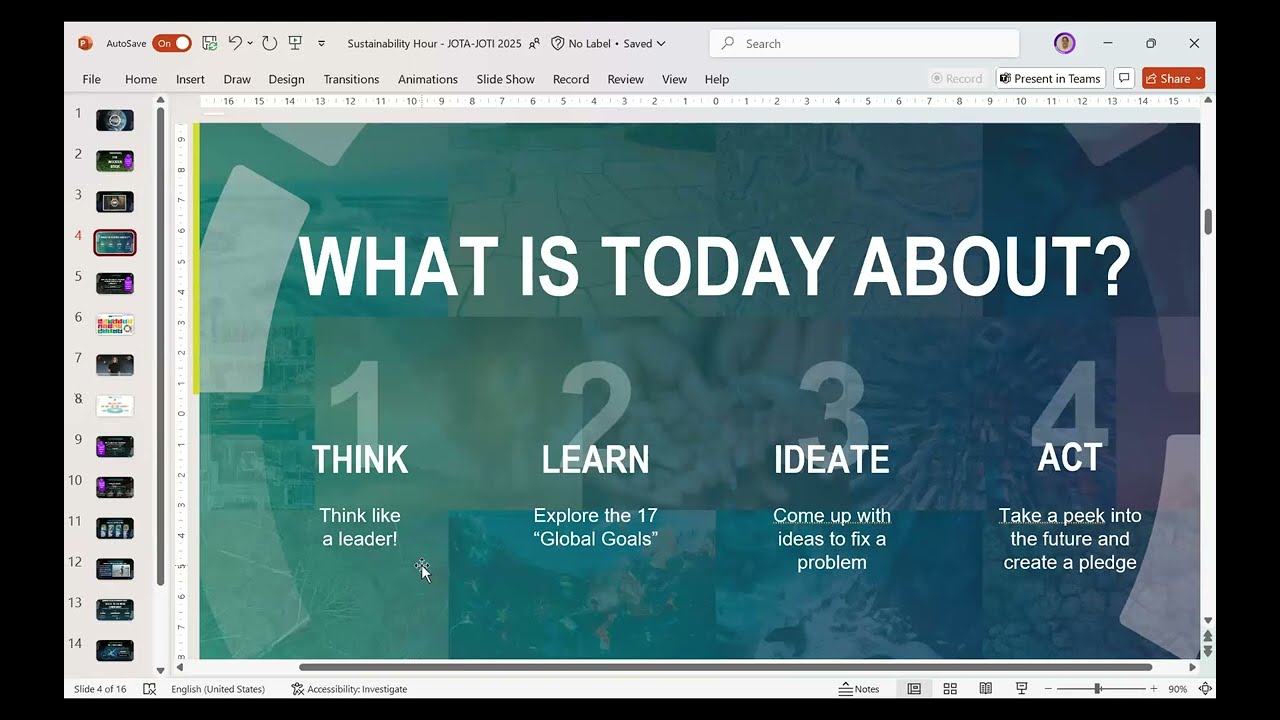This screenshot has width=1280, height=720.
Task: Select slide 14 thumbnail
Action: 115,650
